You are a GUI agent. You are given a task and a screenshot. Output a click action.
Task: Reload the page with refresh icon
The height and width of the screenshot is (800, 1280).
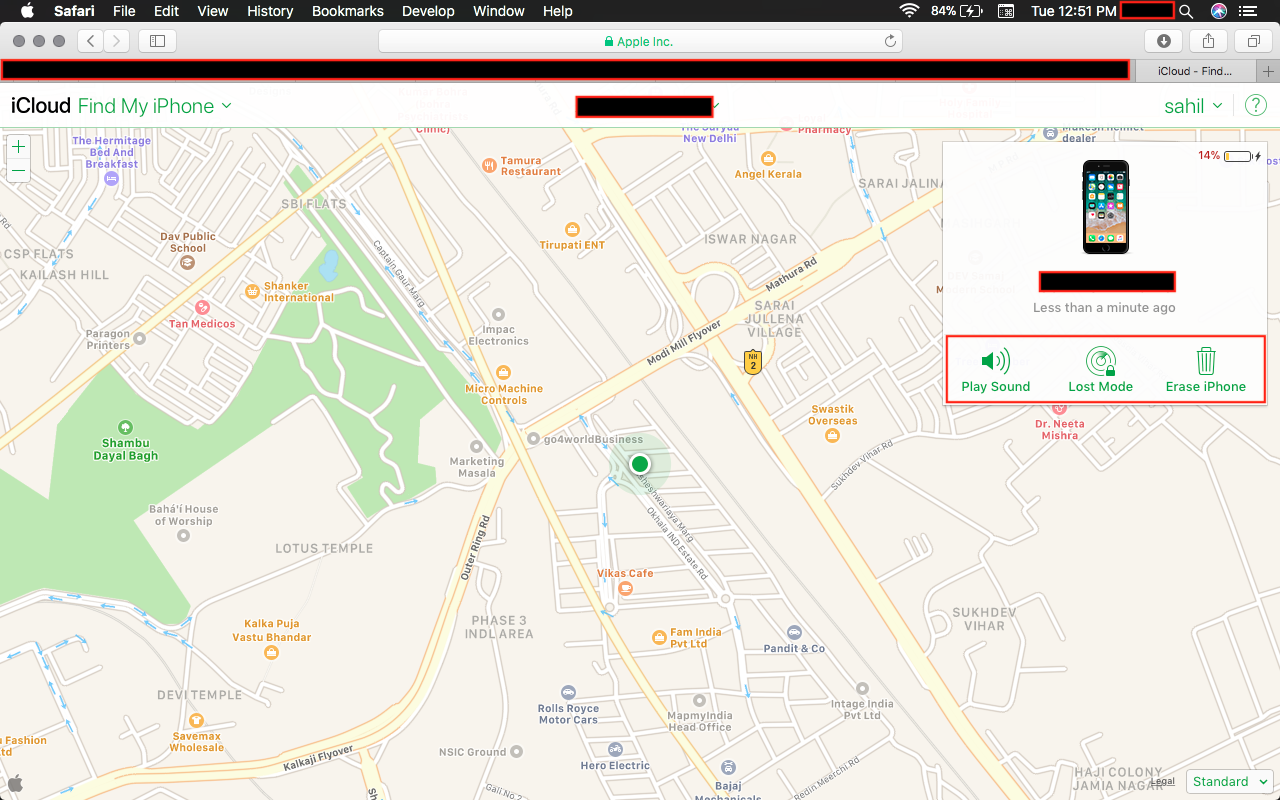click(890, 41)
